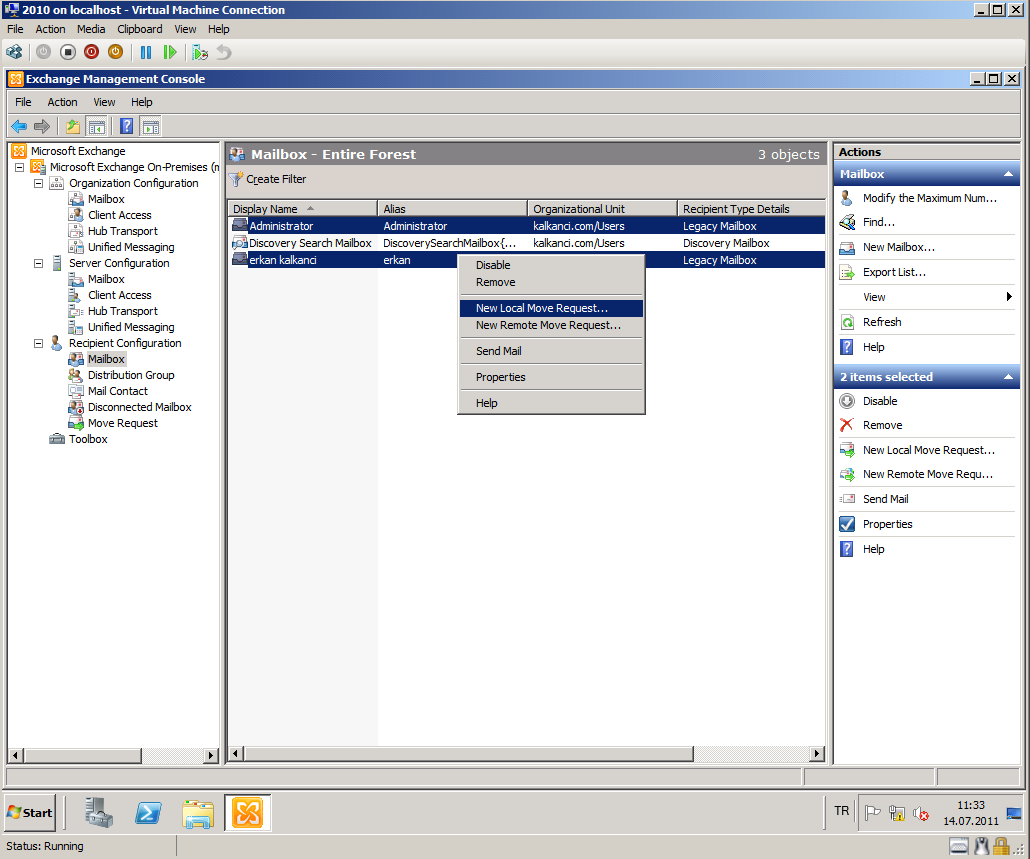The height and width of the screenshot is (859, 1030).
Task: Click the VM Turn Off stop icon
Action: point(68,52)
